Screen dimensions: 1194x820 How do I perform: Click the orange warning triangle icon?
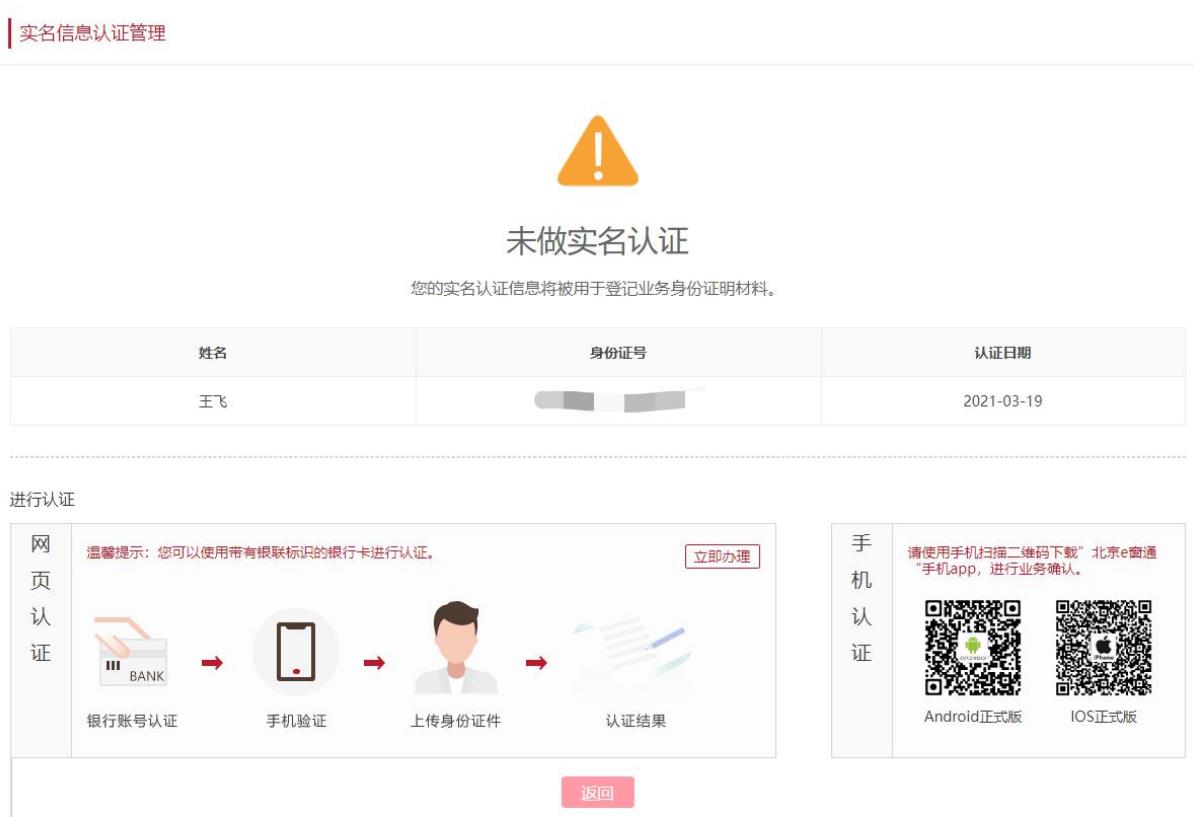point(597,152)
